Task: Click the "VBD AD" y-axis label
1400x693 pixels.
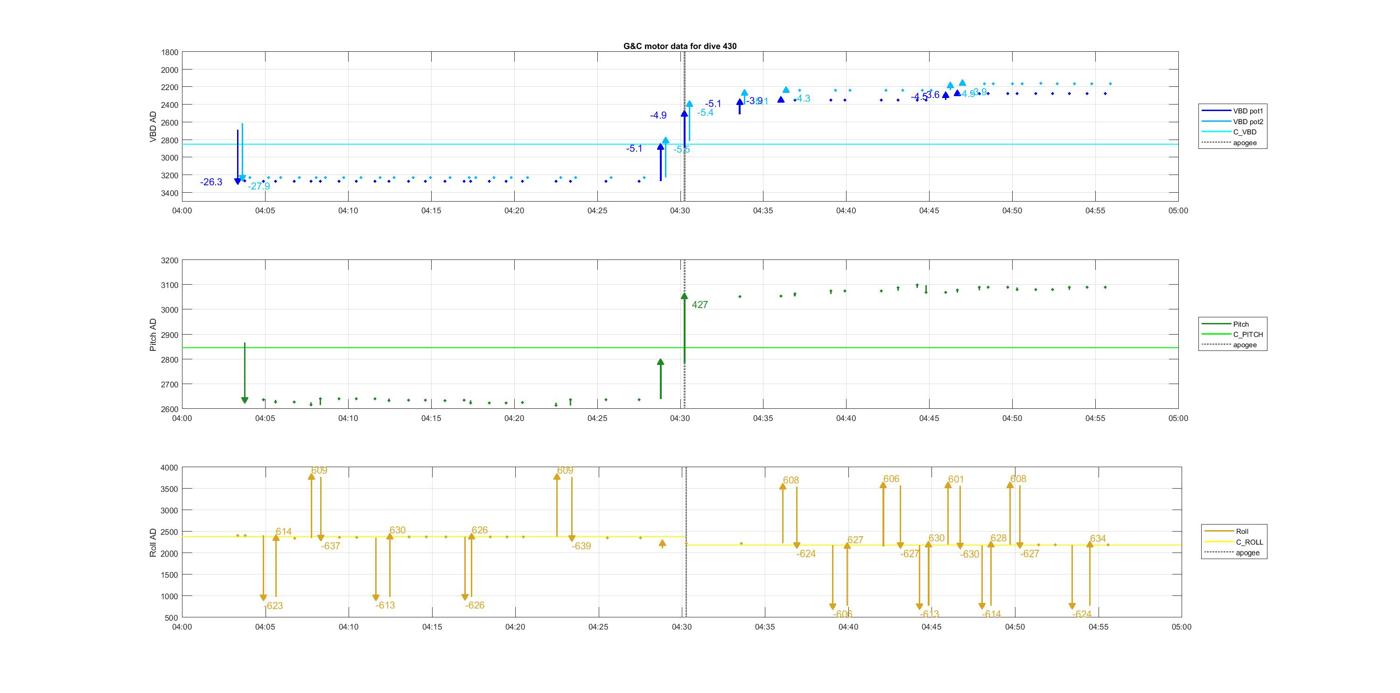Action: point(153,126)
